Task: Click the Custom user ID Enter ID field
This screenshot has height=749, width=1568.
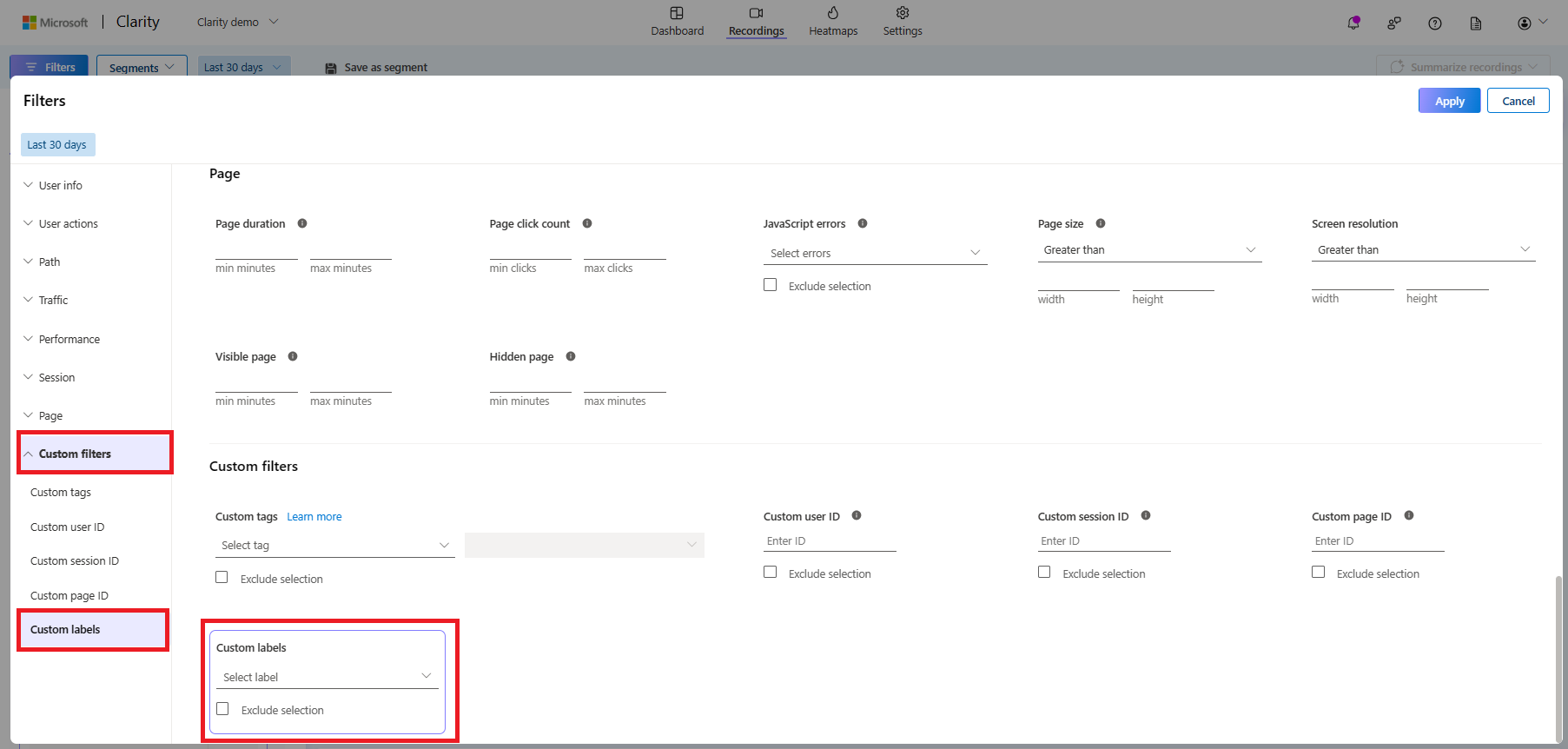Action: coord(830,540)
